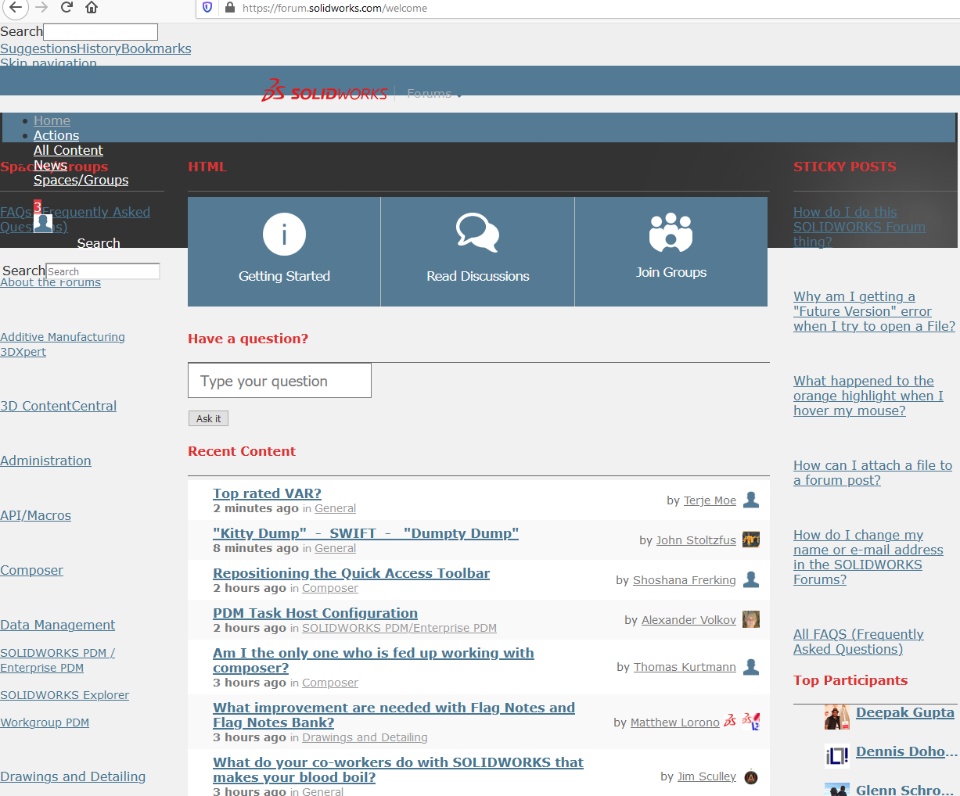Open the PDM Task Host Configuration post
This screenshot has height=796, width=960.
click(x=315, y=613)
